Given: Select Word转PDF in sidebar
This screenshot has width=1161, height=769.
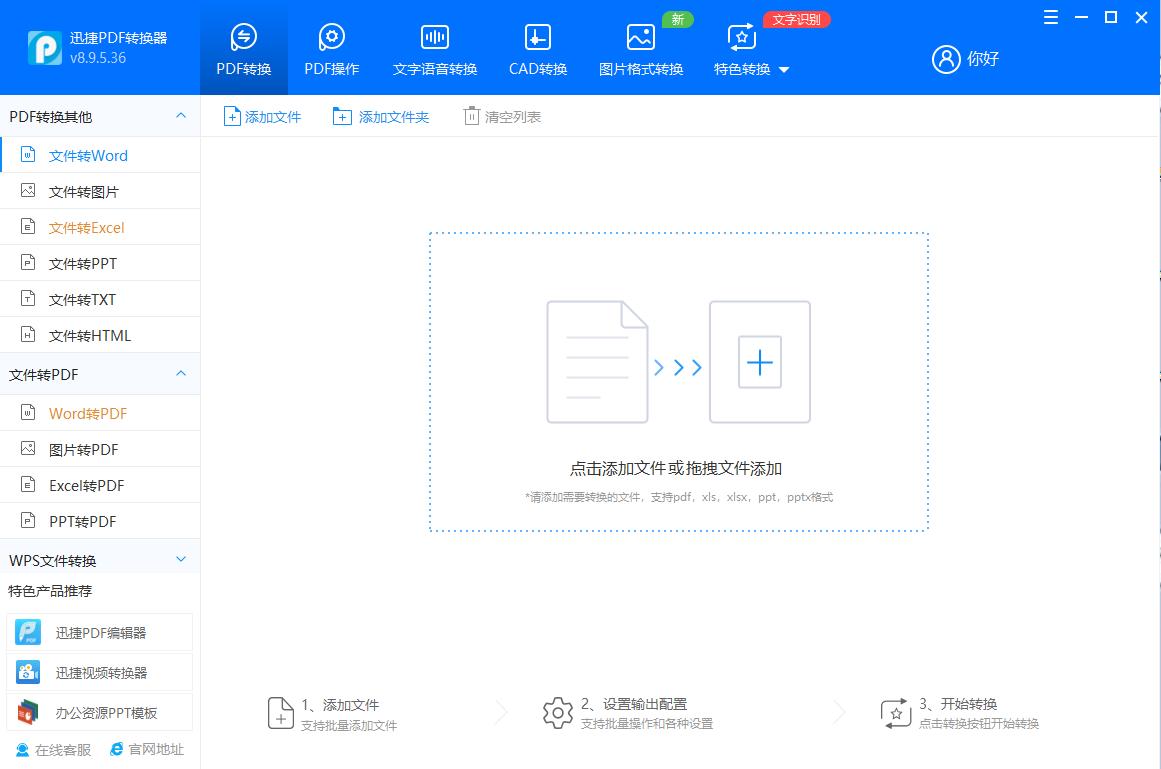Looking at the screenshot, I should coord(100,413).
